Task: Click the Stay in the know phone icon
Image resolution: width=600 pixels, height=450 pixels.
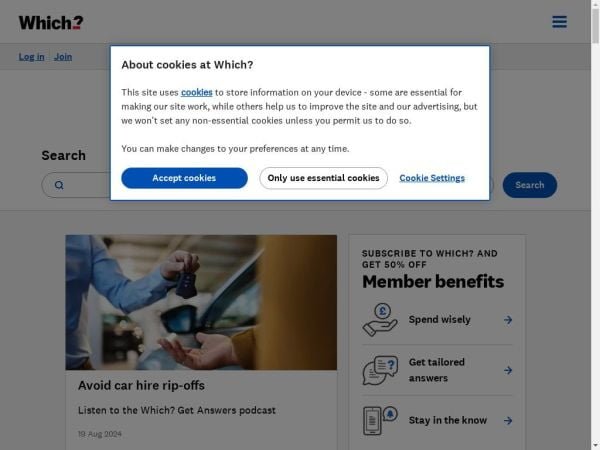Action: click(x=380, y=420)
